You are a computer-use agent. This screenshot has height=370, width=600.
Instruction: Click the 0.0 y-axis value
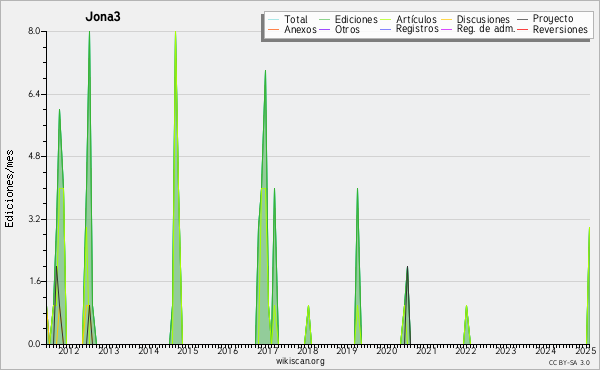tap(34, 344)
